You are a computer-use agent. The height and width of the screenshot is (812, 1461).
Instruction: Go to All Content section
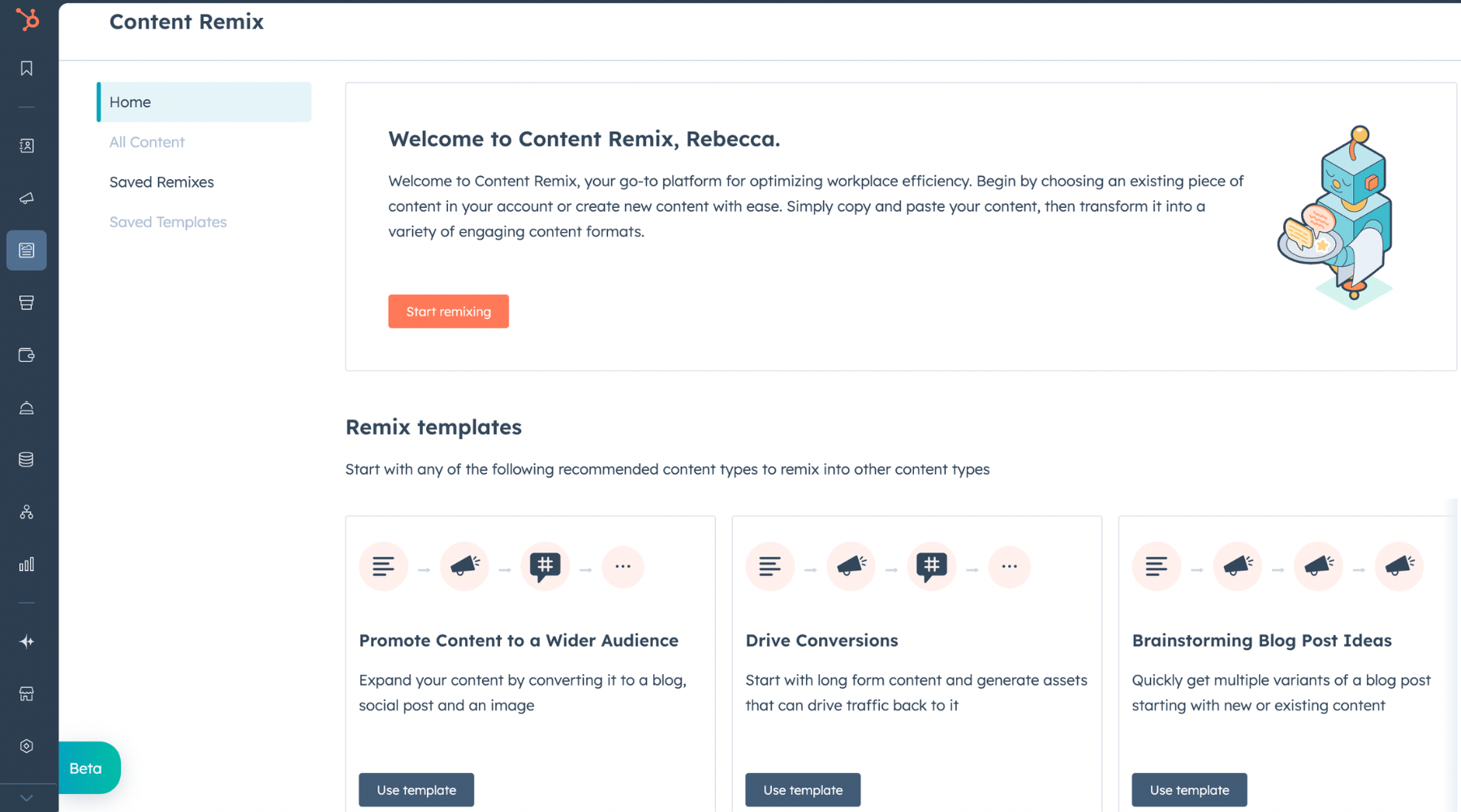pos(147,142)
